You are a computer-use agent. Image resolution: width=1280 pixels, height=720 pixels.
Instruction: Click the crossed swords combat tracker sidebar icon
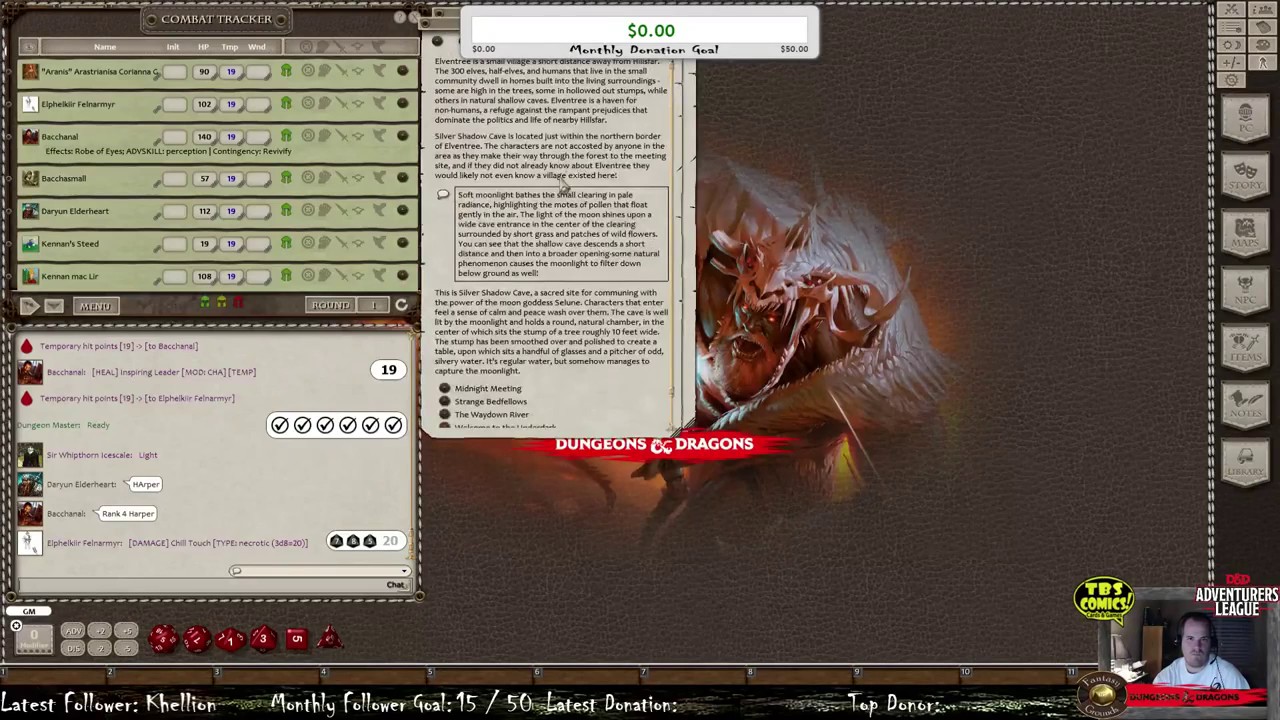(1231, 10)
